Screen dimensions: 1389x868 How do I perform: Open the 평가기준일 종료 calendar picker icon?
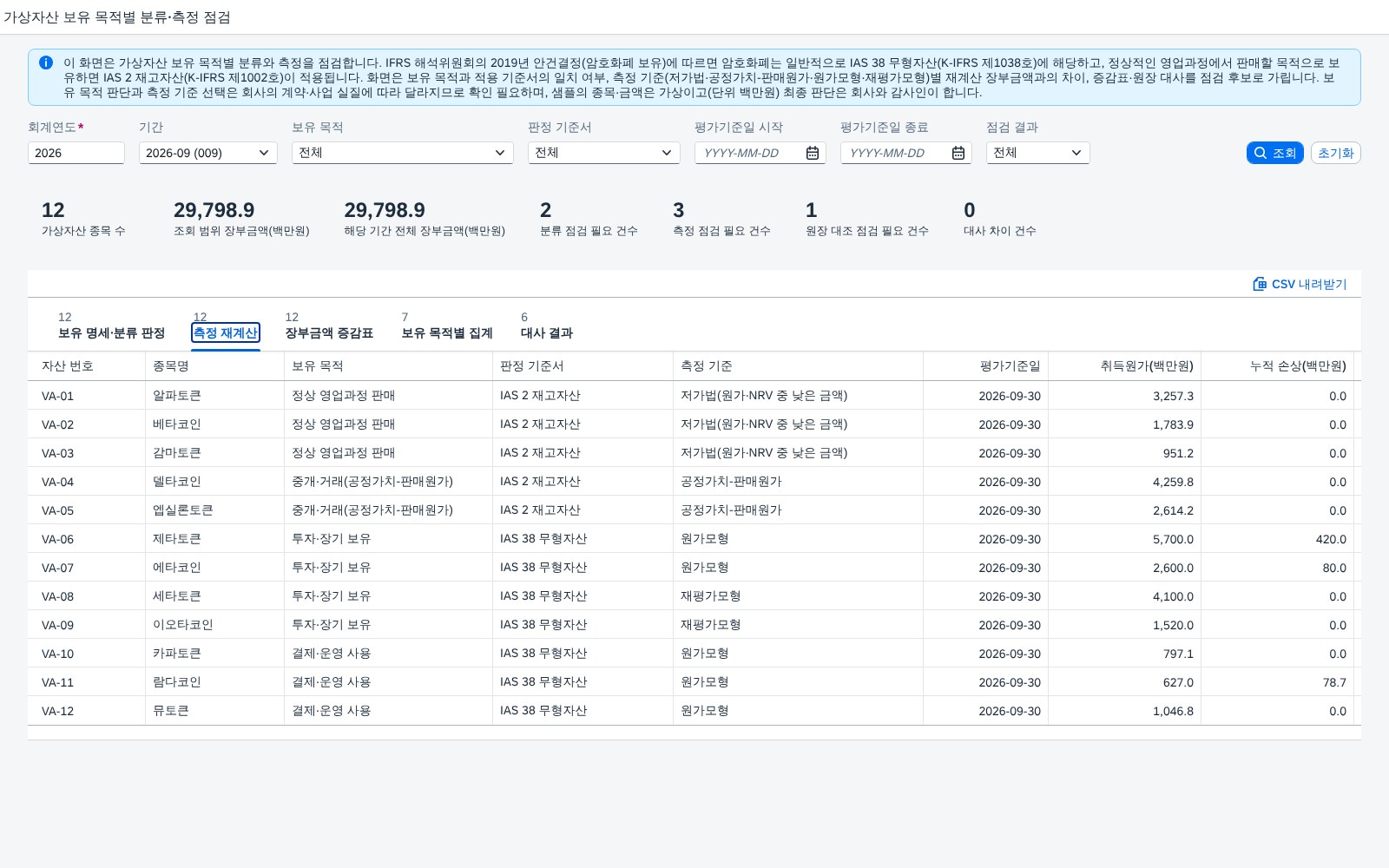tap(958, 153)
